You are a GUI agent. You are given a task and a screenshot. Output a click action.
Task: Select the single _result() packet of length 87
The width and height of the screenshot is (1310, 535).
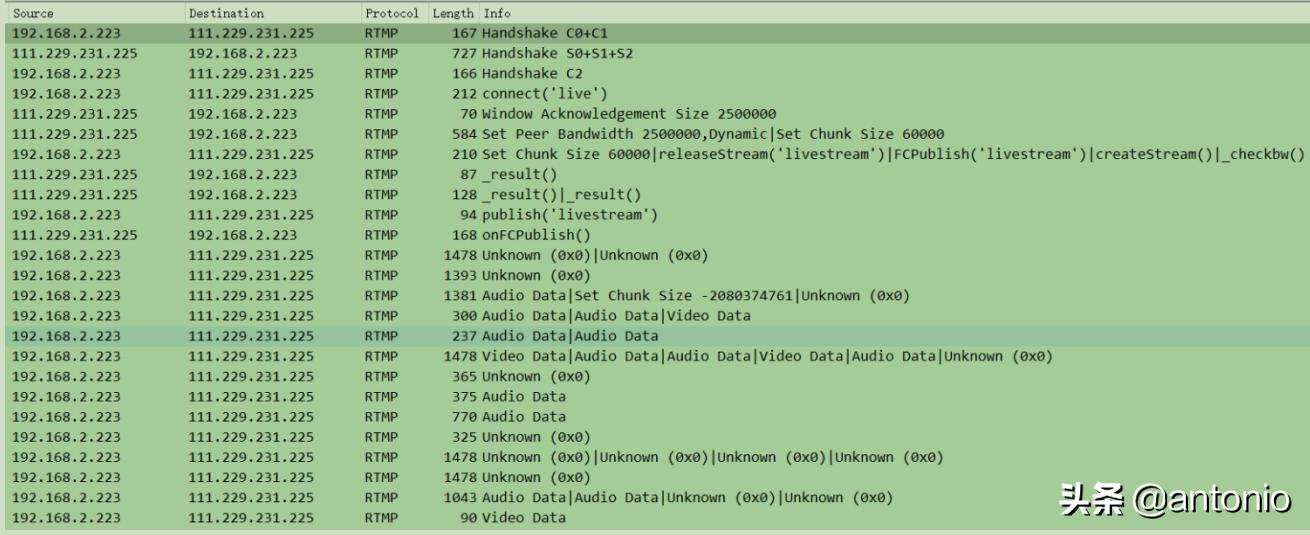pos(511,174)
